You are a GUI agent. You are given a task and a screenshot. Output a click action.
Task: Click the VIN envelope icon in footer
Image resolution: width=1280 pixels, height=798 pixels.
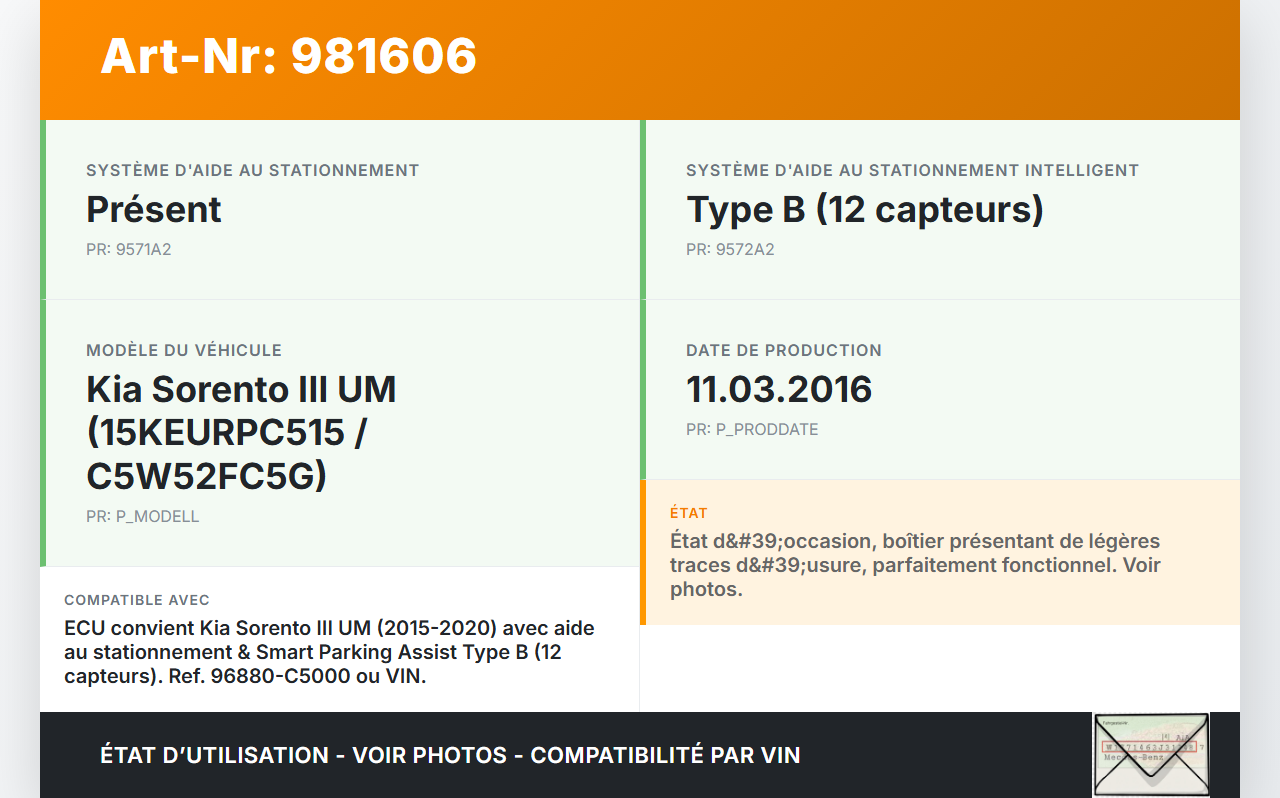point(1150,755)
